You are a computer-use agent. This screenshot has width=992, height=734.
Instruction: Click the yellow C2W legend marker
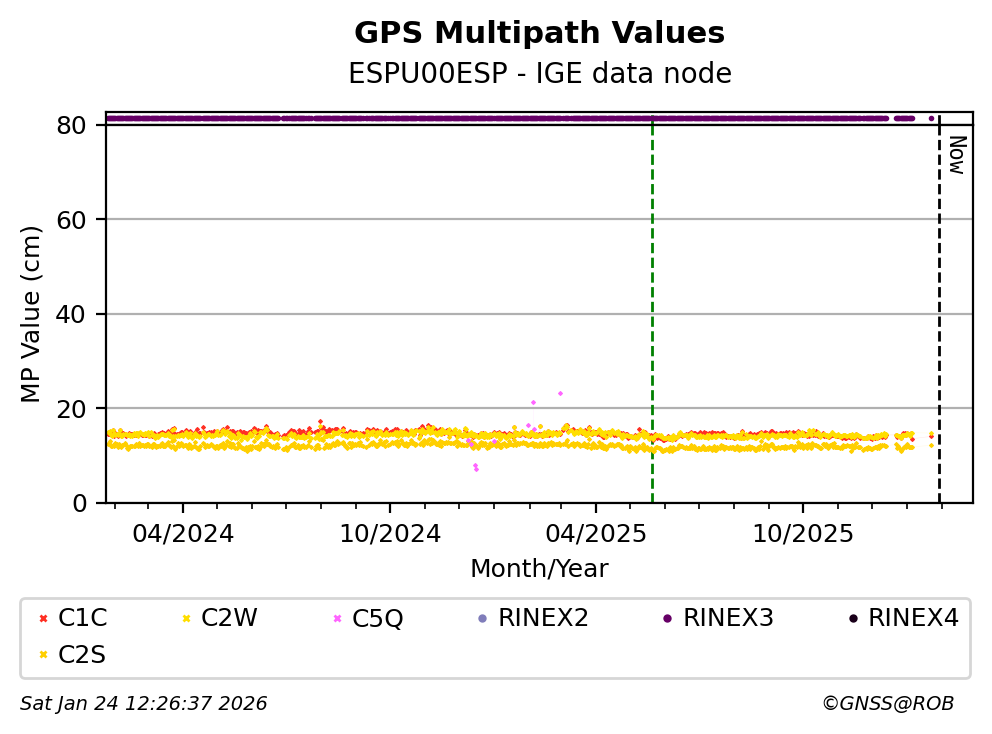point(186,619)
